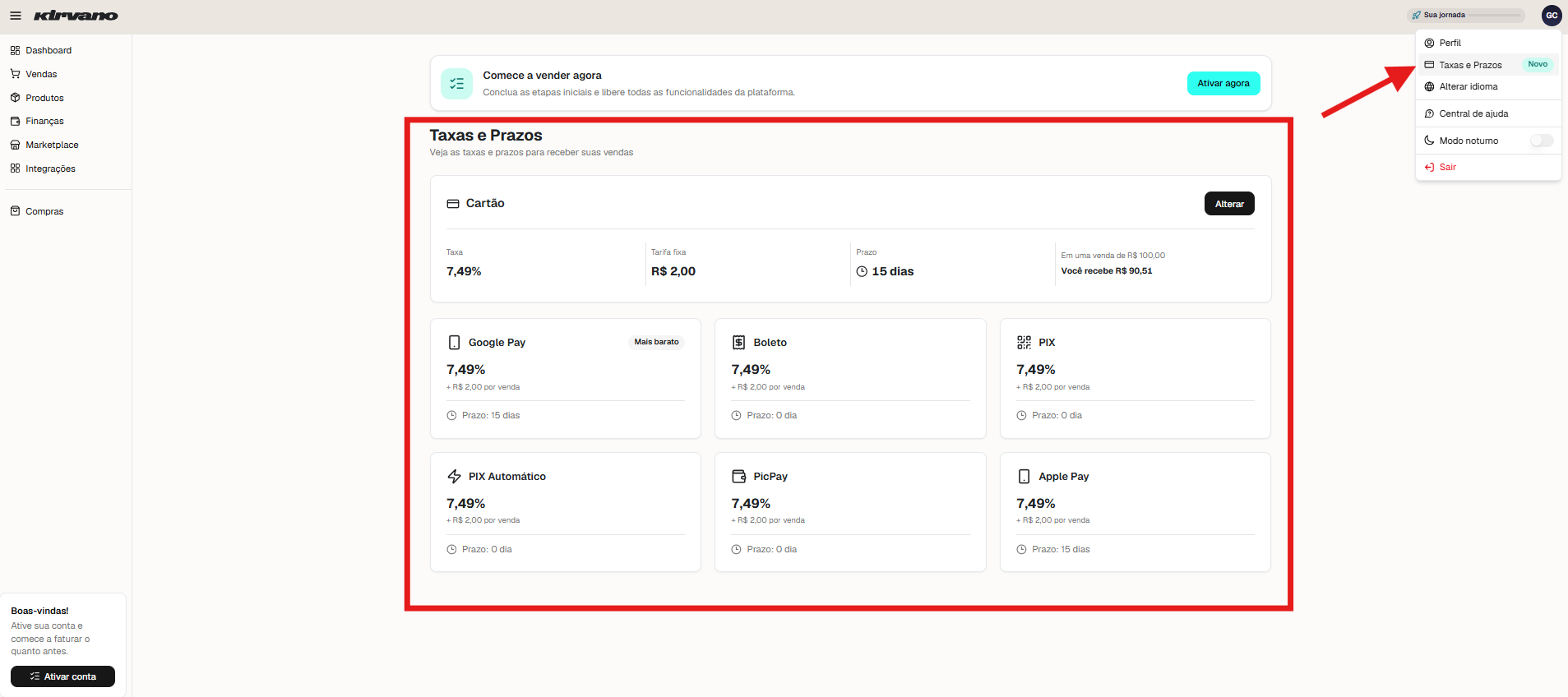The height and width of the screenshot is (697, 1568).
Task: Click the Finanças wallet icon
Action: (x=15, y=121)
